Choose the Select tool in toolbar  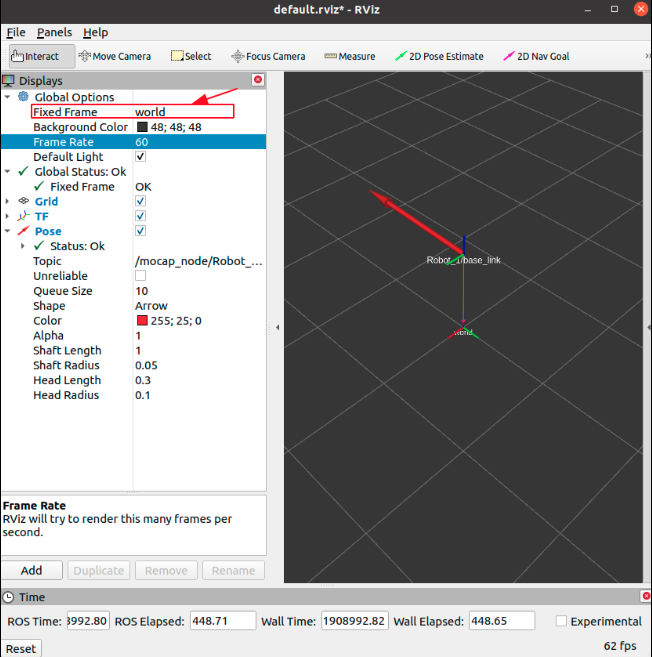(191, 56)
